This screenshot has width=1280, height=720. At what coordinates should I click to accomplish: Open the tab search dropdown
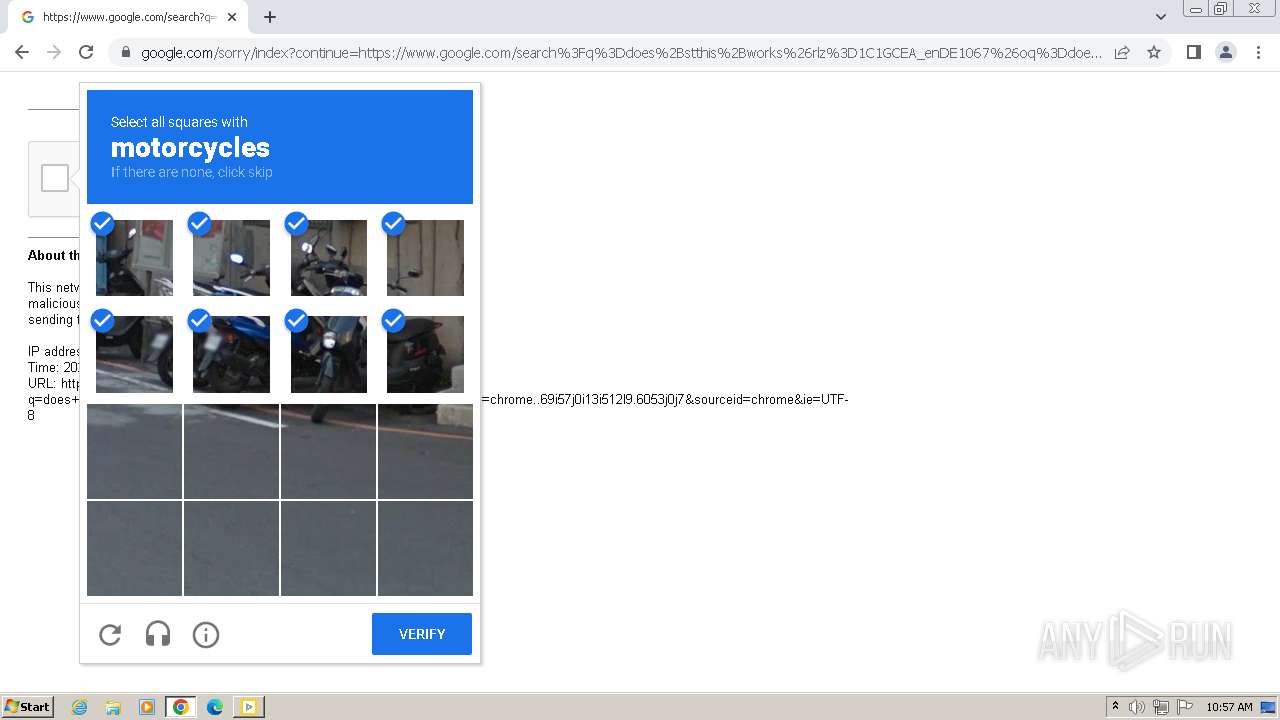[1160, 17]
